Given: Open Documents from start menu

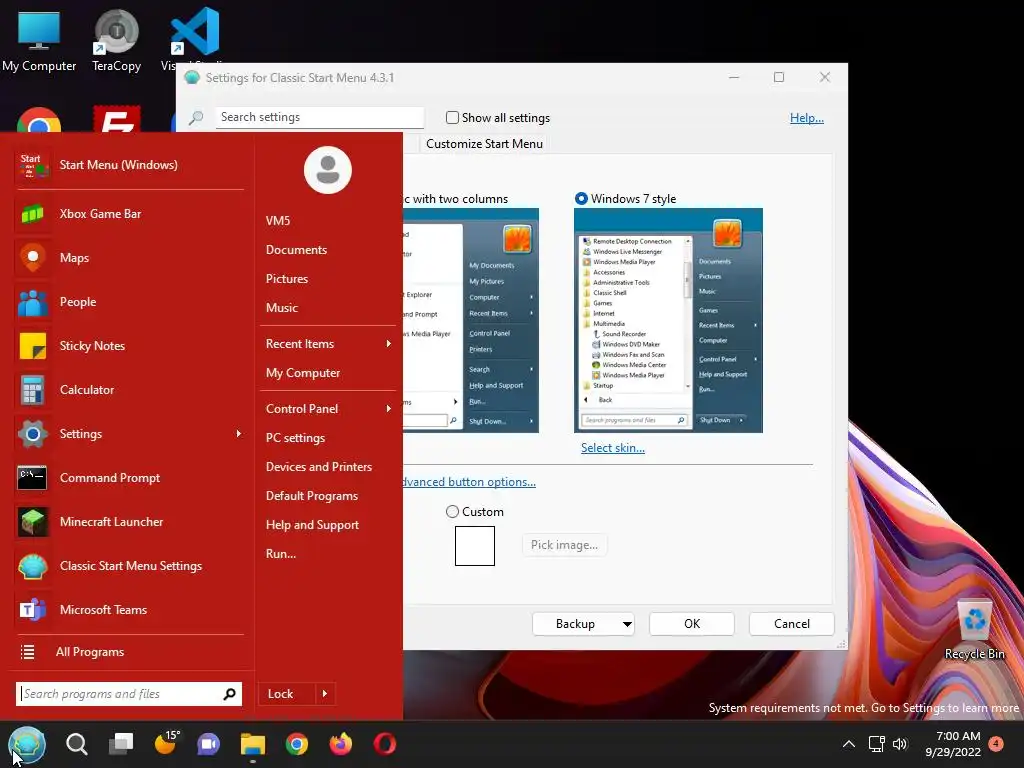Looking at the screenshot, I should pyautogui.click(x=296, y=249).
